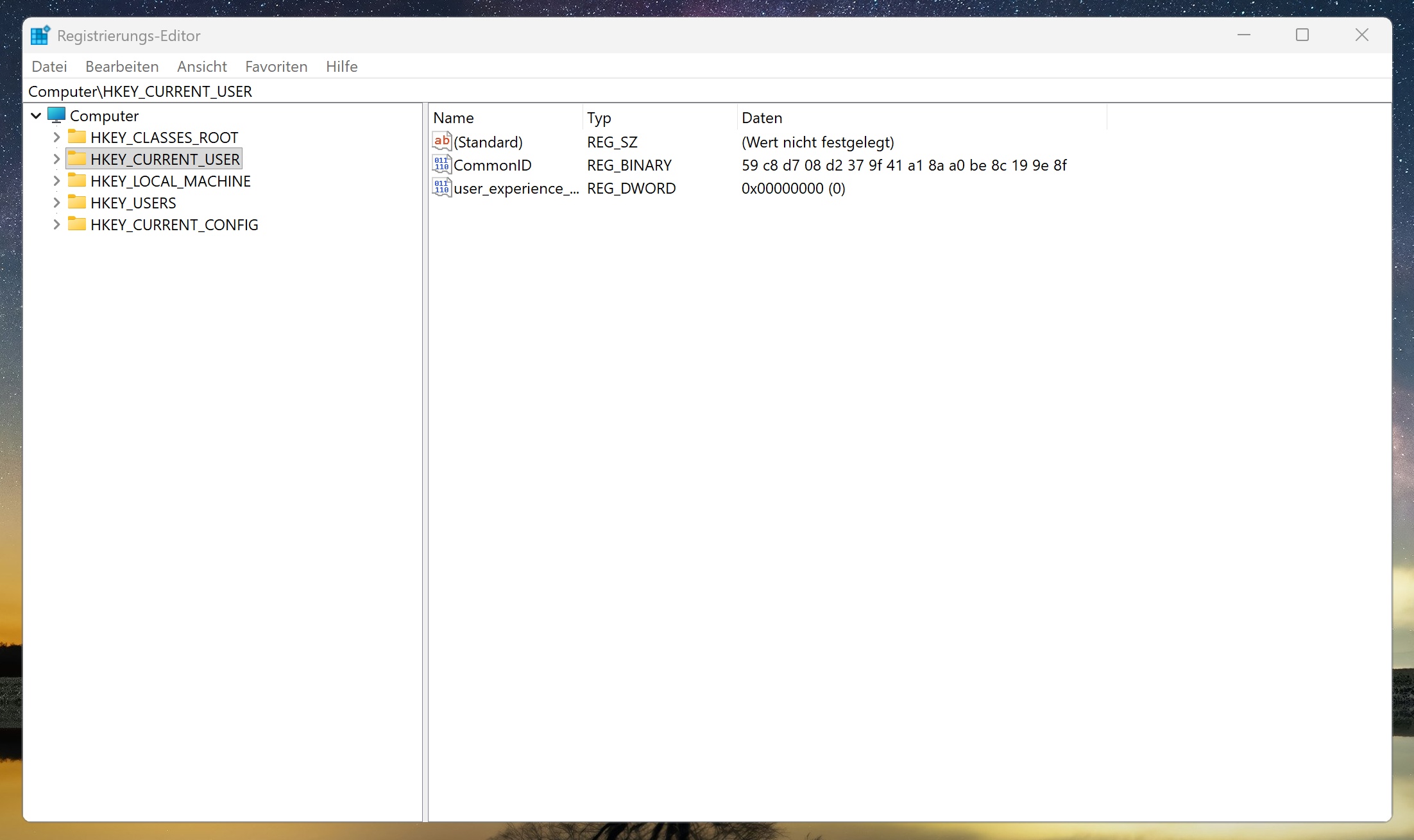Click the Computer monitor icon in tree
Screen dimensions: 1414x840
click(x=56, y=115)
